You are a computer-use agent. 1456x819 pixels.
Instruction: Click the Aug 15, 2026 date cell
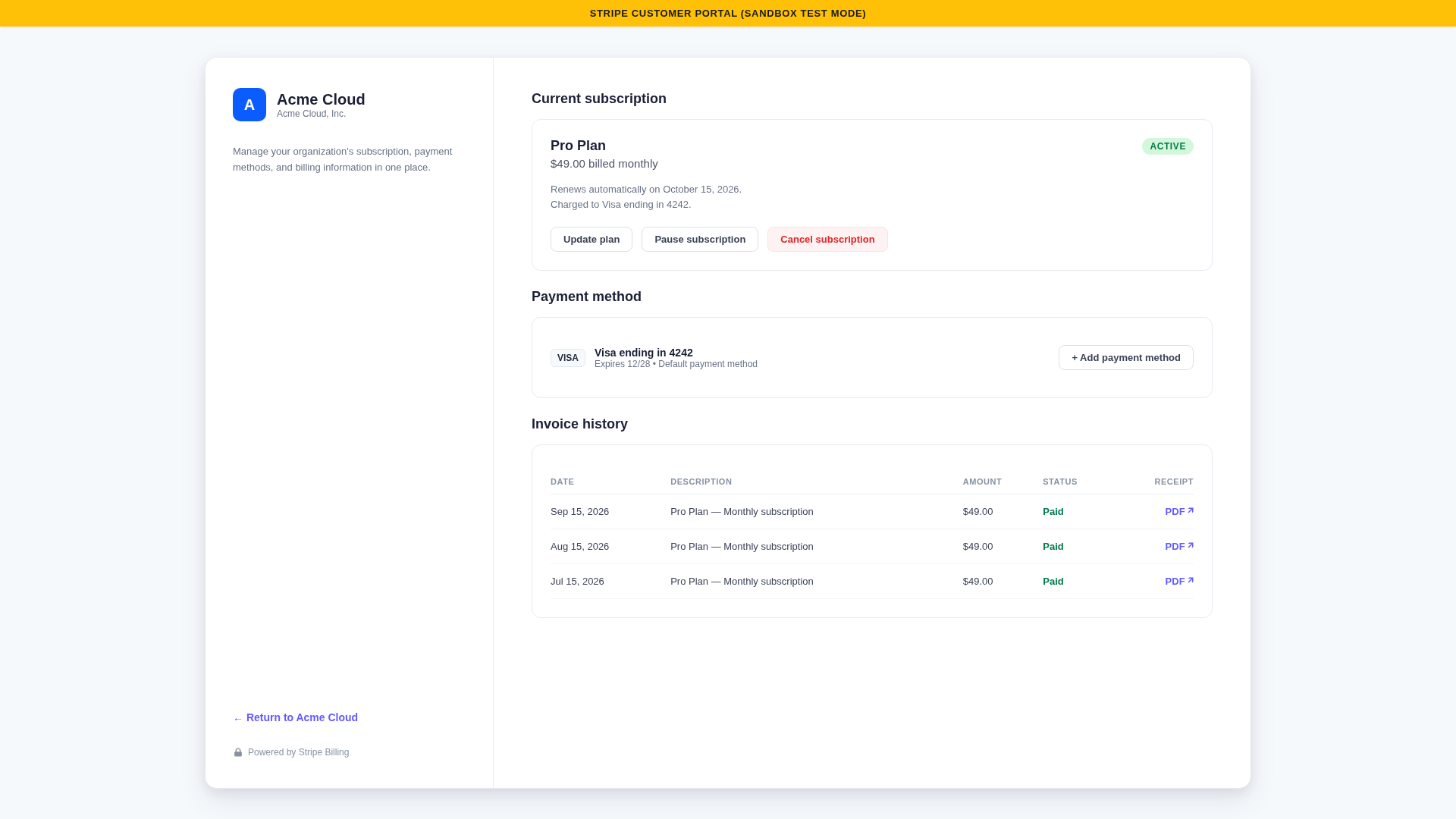pos(579,547)
